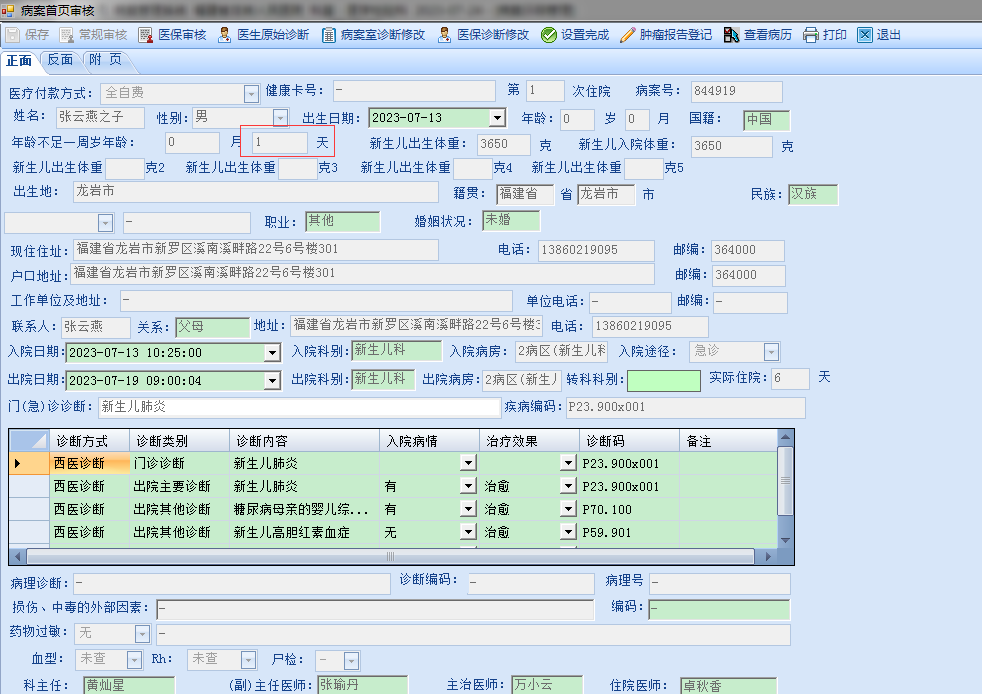The height and width of the screenshot is (694, 982).
Task: Click the 职业 field 其他
Action: pyautogui.click(x=343, y=221)
